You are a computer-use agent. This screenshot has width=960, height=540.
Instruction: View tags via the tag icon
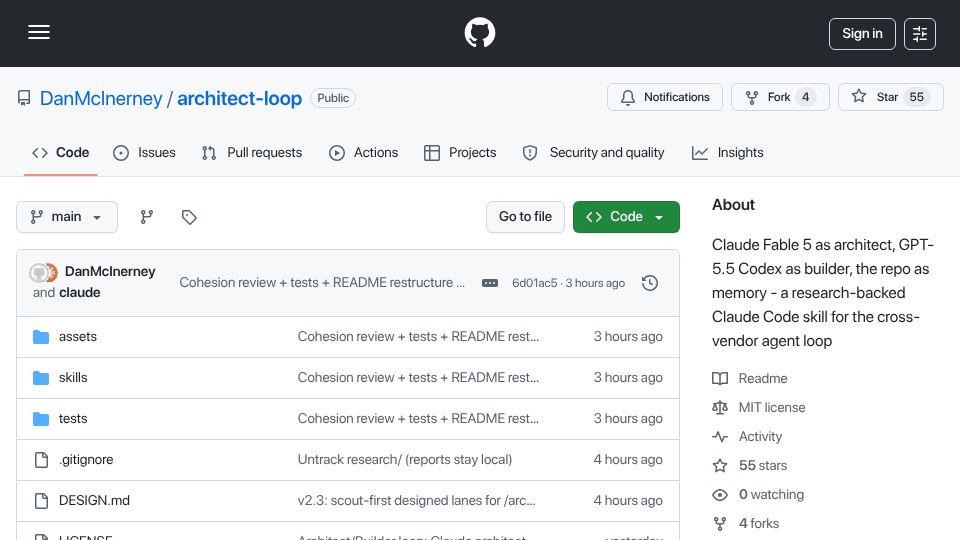[189, 217]
